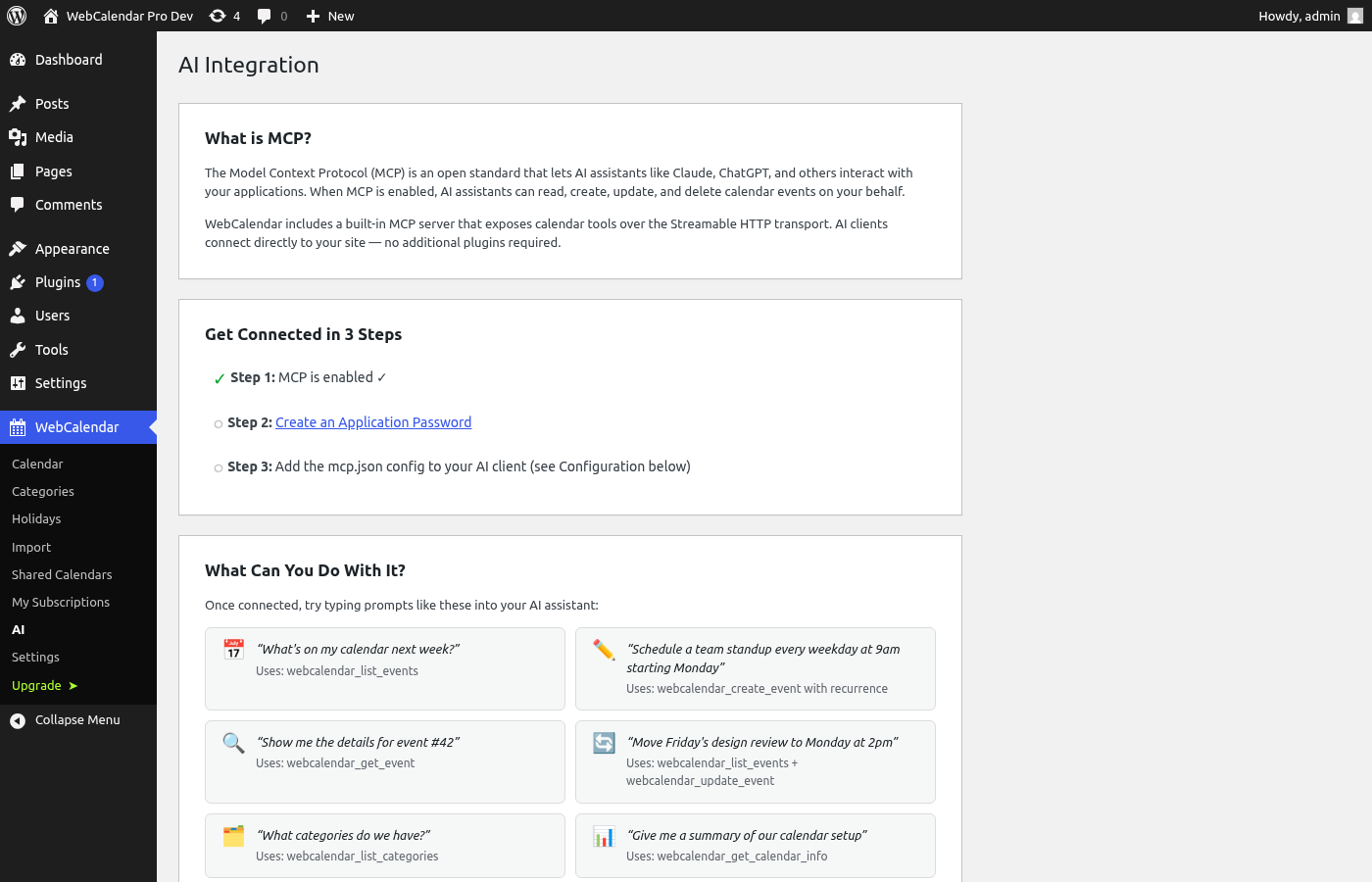Open My Subscriptions submenu item

coord(61,603)
